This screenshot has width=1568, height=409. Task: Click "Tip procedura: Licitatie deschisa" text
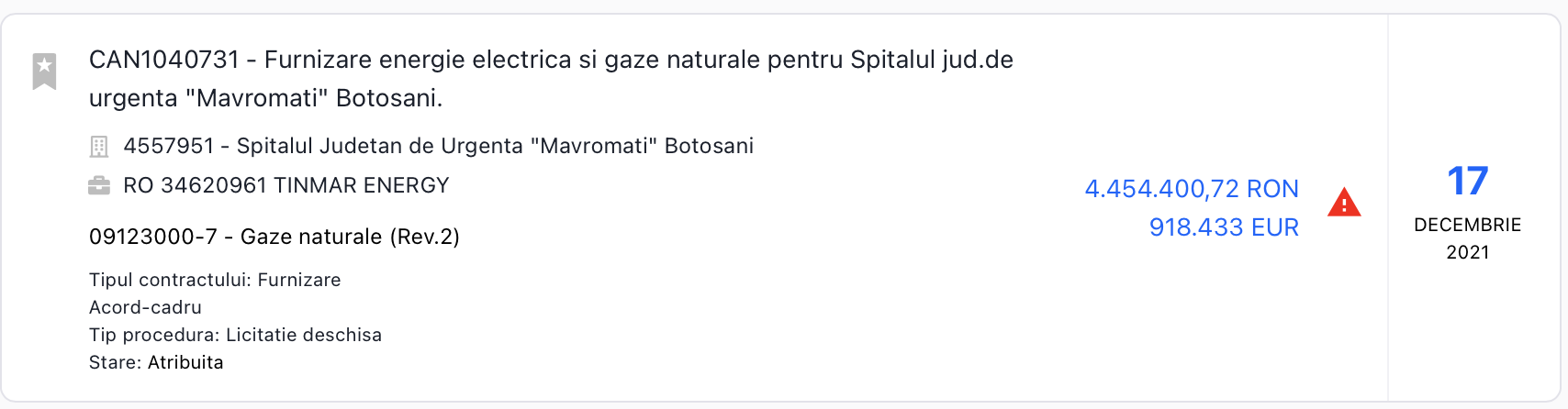point(235,335)
